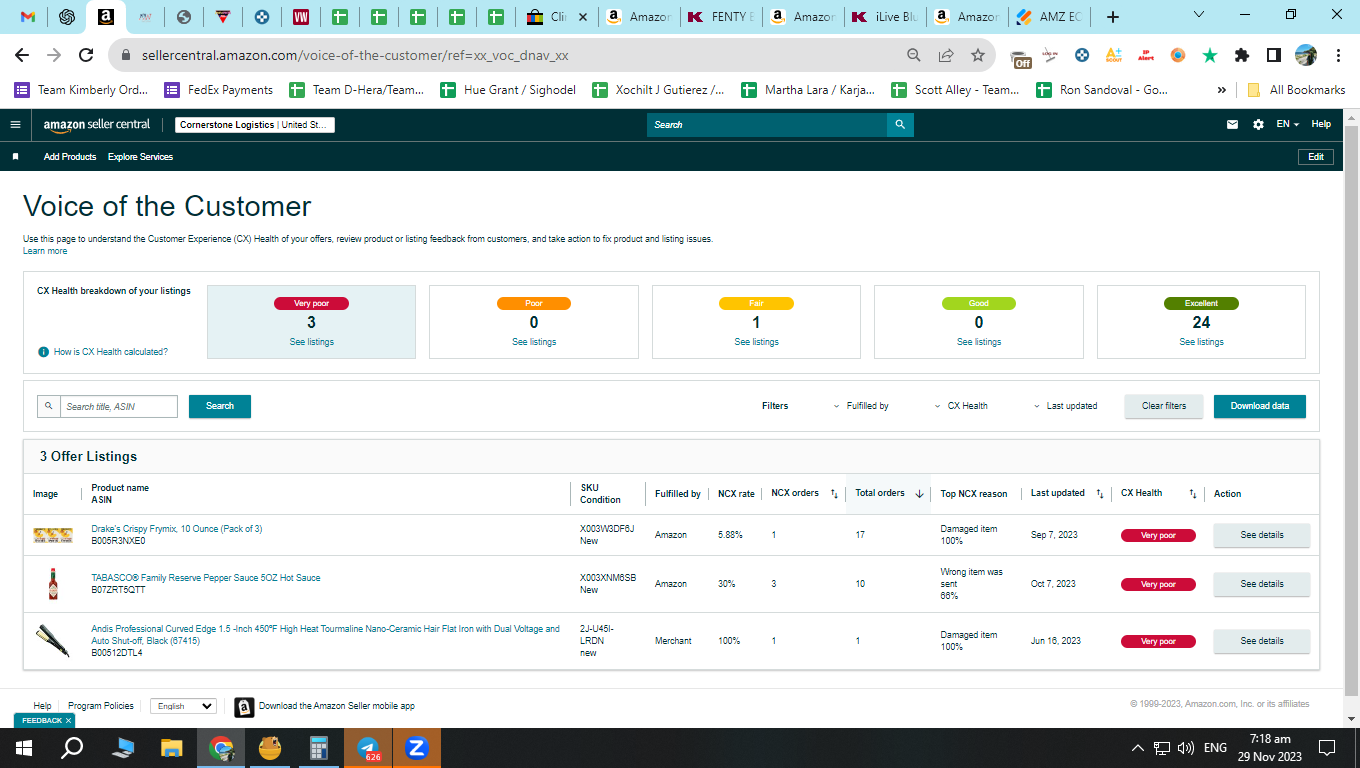Click the Andis flat iron product thumbnail

[x=53, y=641]
